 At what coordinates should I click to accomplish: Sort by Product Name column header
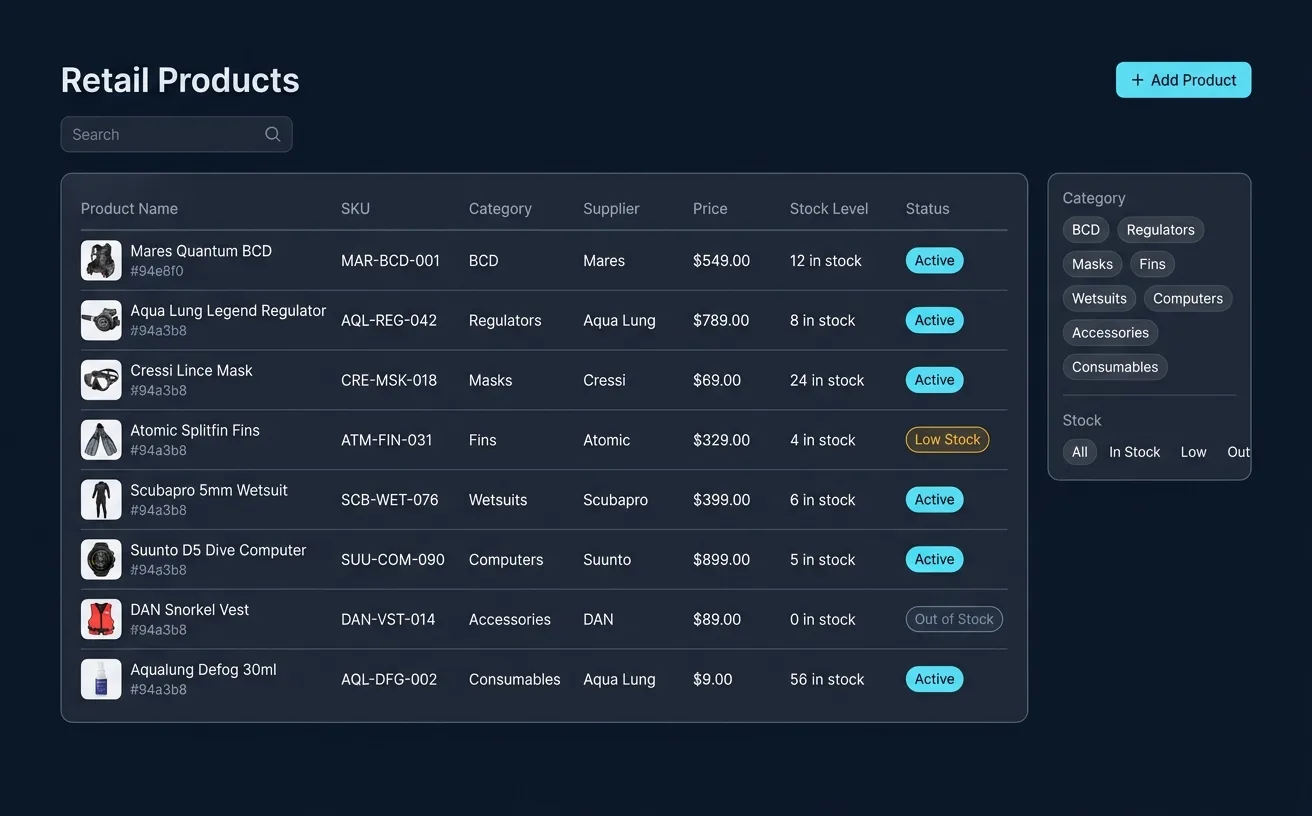point(129,209)
